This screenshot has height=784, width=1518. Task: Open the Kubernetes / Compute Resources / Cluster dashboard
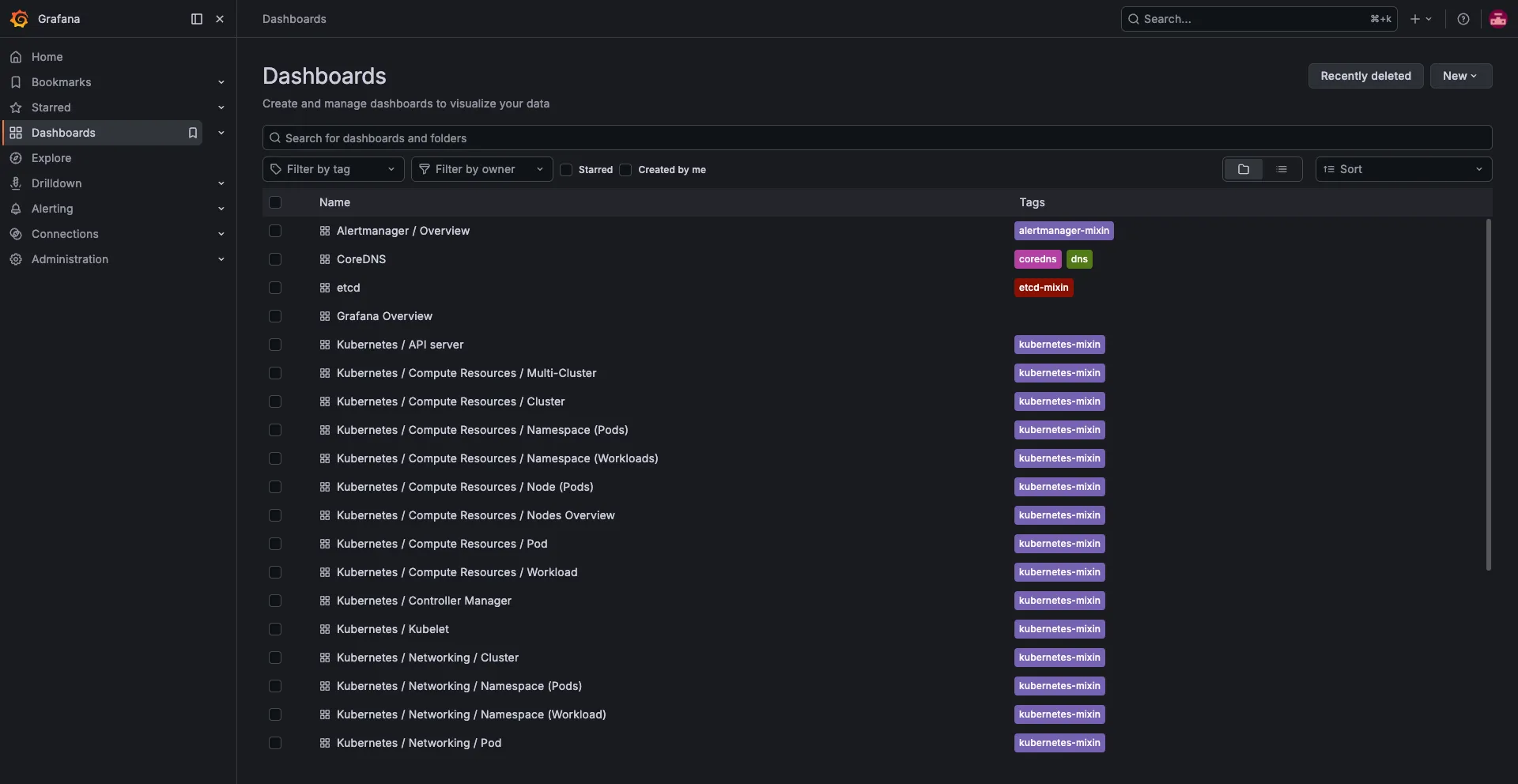(x=451, y=401)
